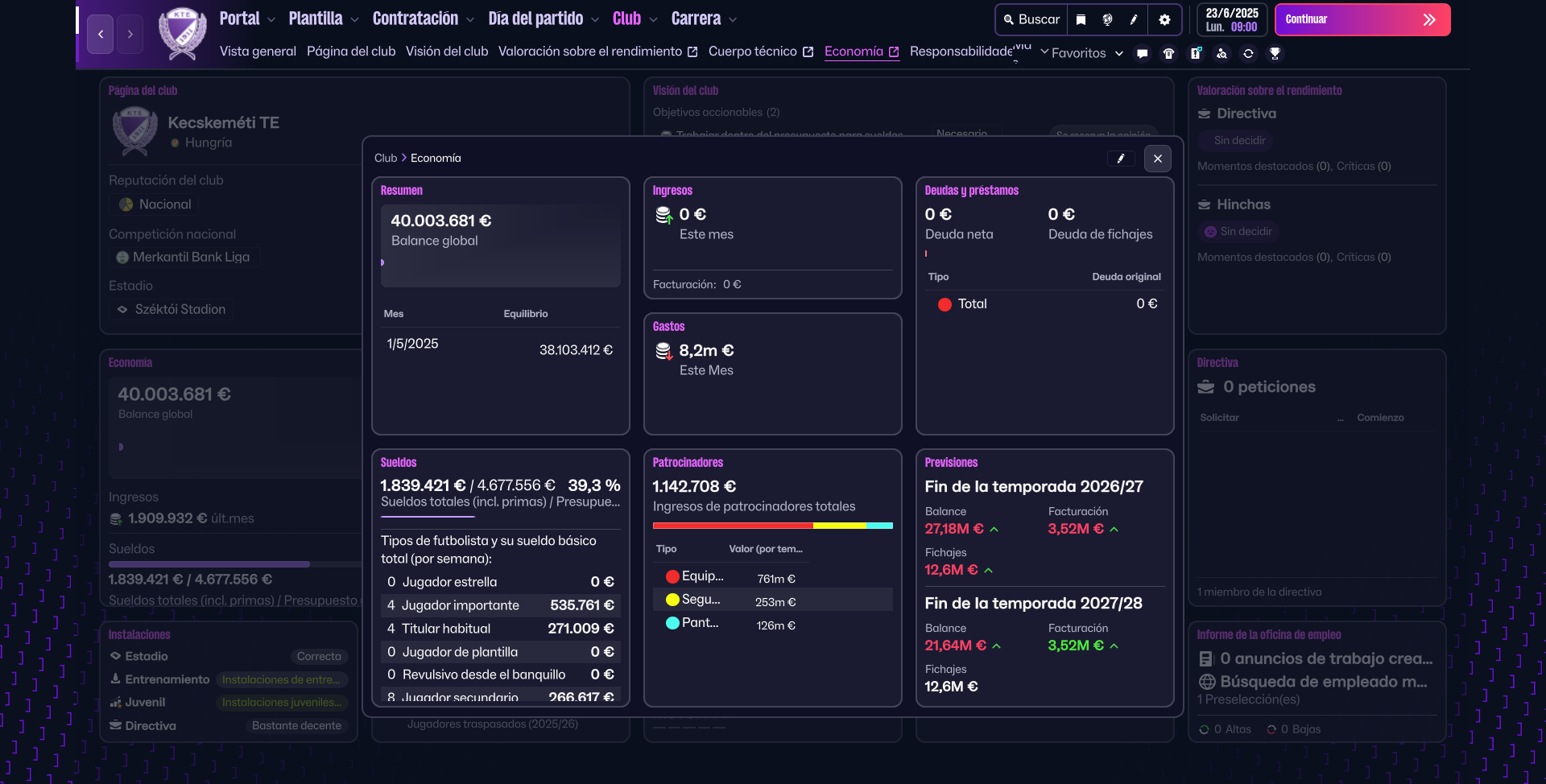Open the Plantilla menu
The width and height of the screenshot is (1546, 784).
pos(316,19)
